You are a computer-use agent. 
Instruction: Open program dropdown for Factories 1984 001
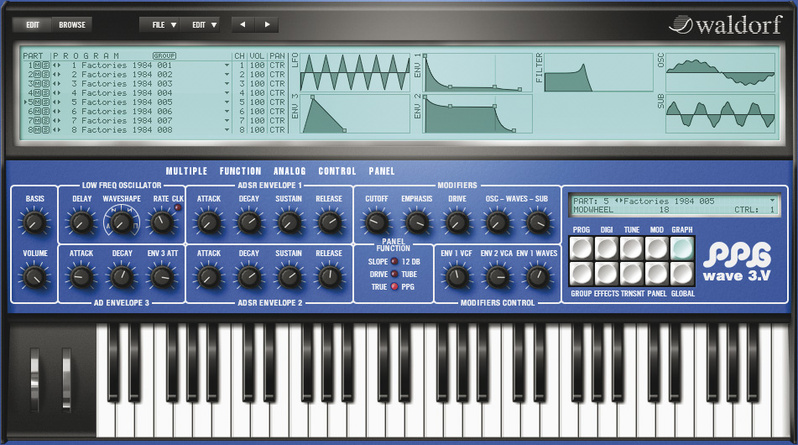227,65
